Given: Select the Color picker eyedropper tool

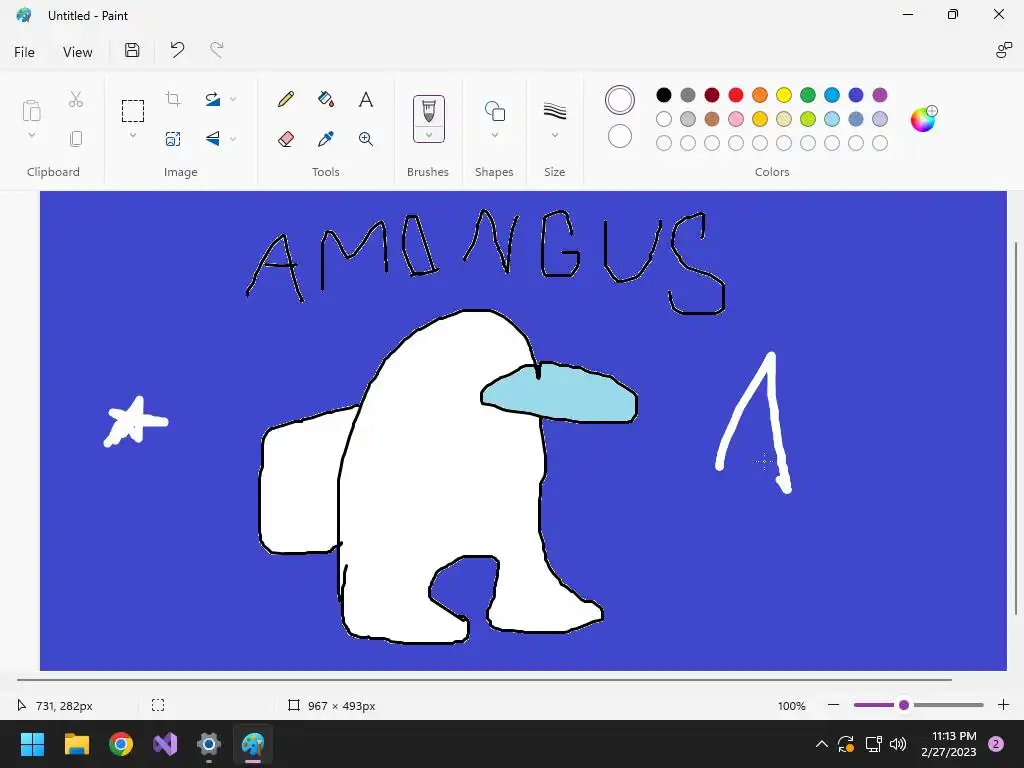Looking at the screenshot, I should 326,138.
